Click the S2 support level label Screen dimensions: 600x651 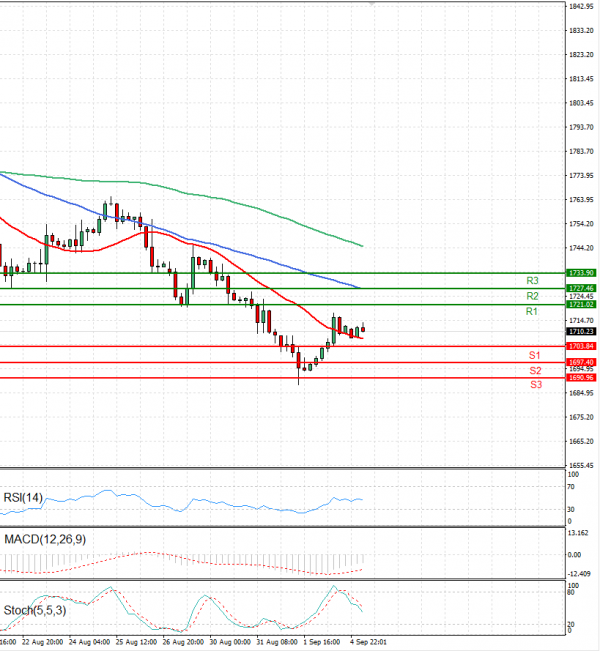pos(535,370)
